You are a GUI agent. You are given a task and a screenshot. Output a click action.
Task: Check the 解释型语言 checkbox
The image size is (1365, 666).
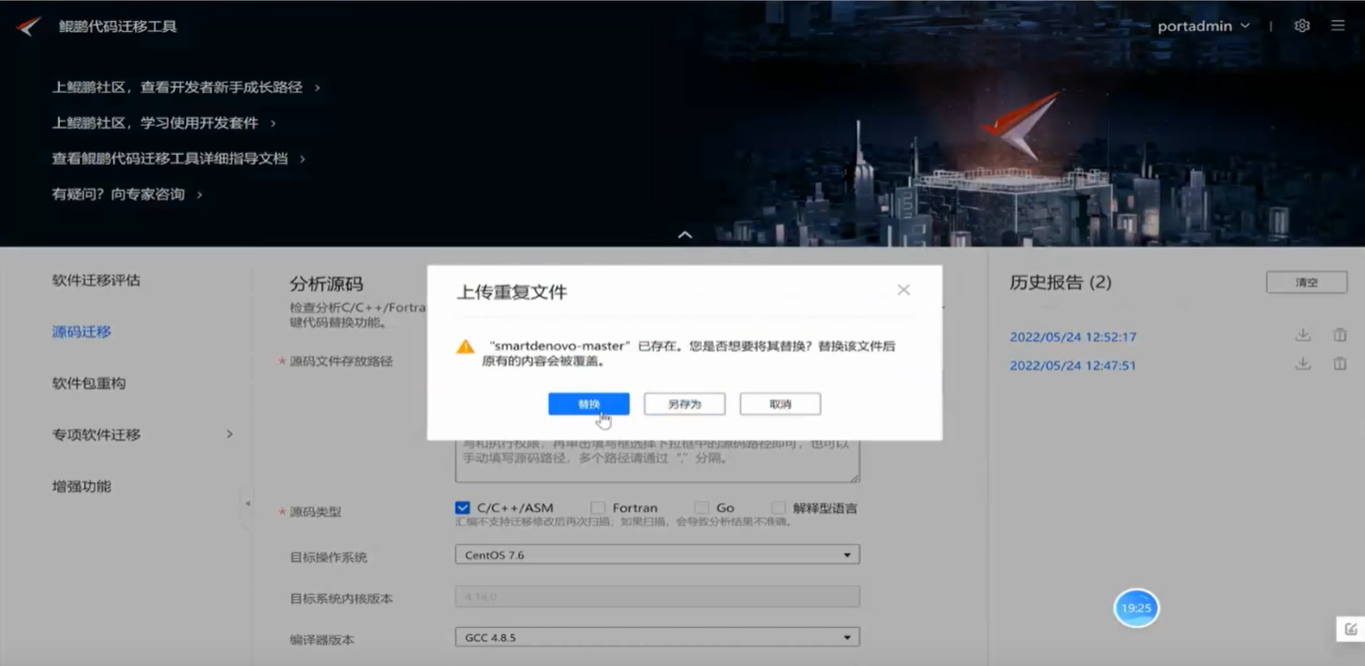(x=778, y=508)
